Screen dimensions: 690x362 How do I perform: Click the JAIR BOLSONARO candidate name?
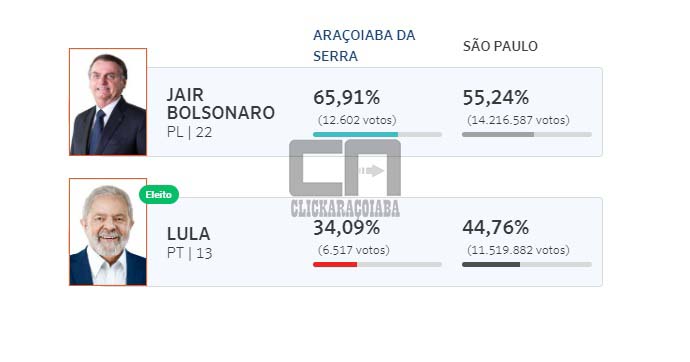[x=220, y=104]
